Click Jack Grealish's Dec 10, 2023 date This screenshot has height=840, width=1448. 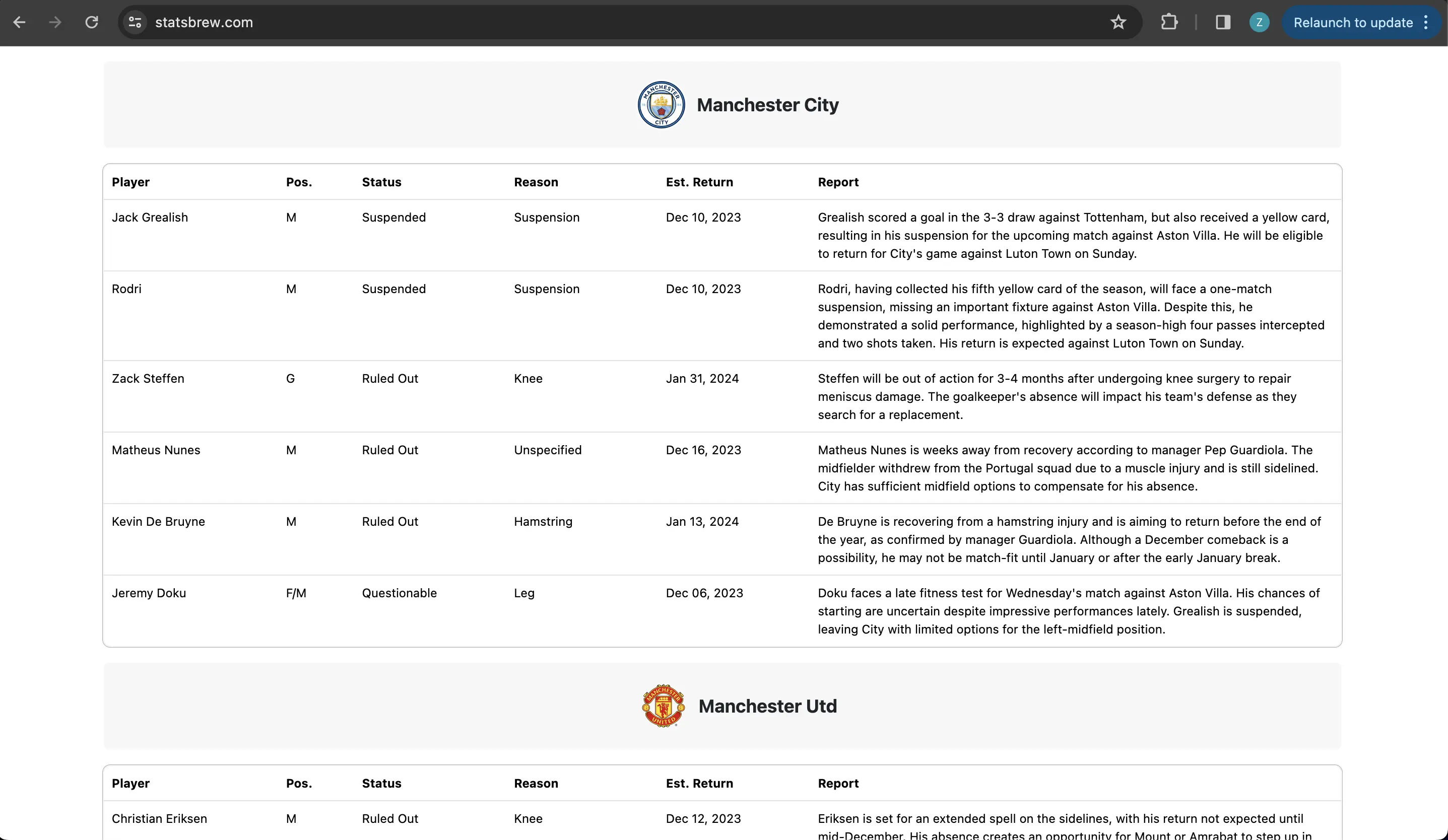pos(703,218)
